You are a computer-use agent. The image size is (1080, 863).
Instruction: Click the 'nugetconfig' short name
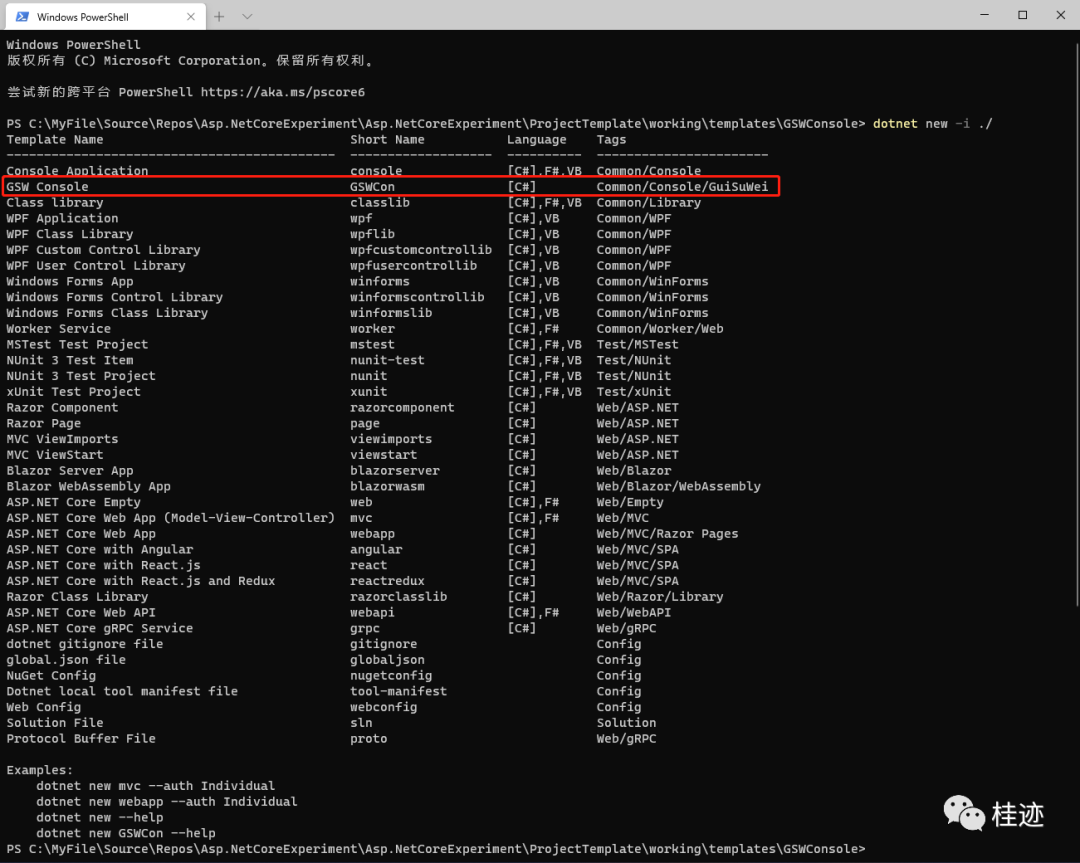click(391, 676)
